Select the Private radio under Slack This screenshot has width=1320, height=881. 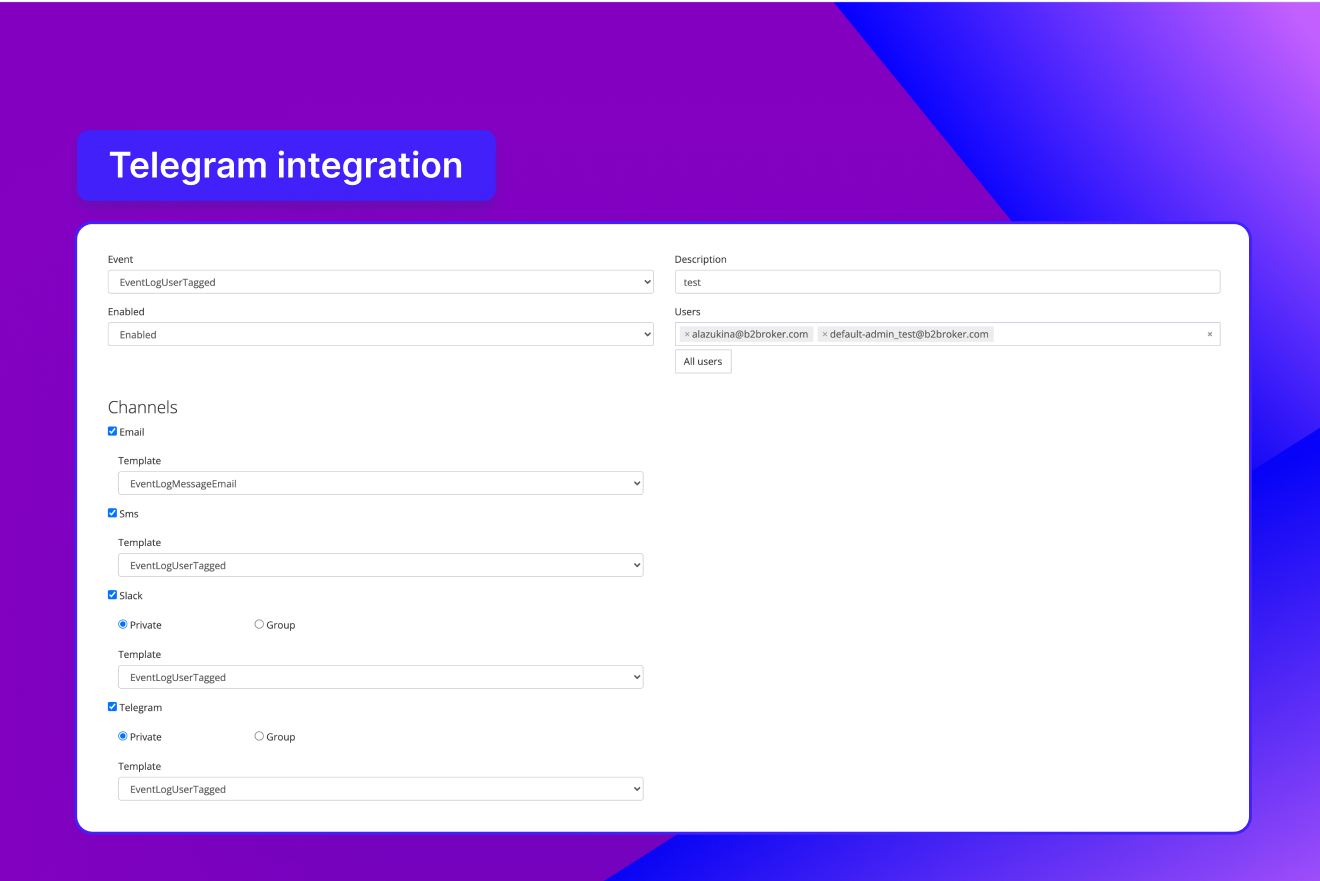pos(123,624)
